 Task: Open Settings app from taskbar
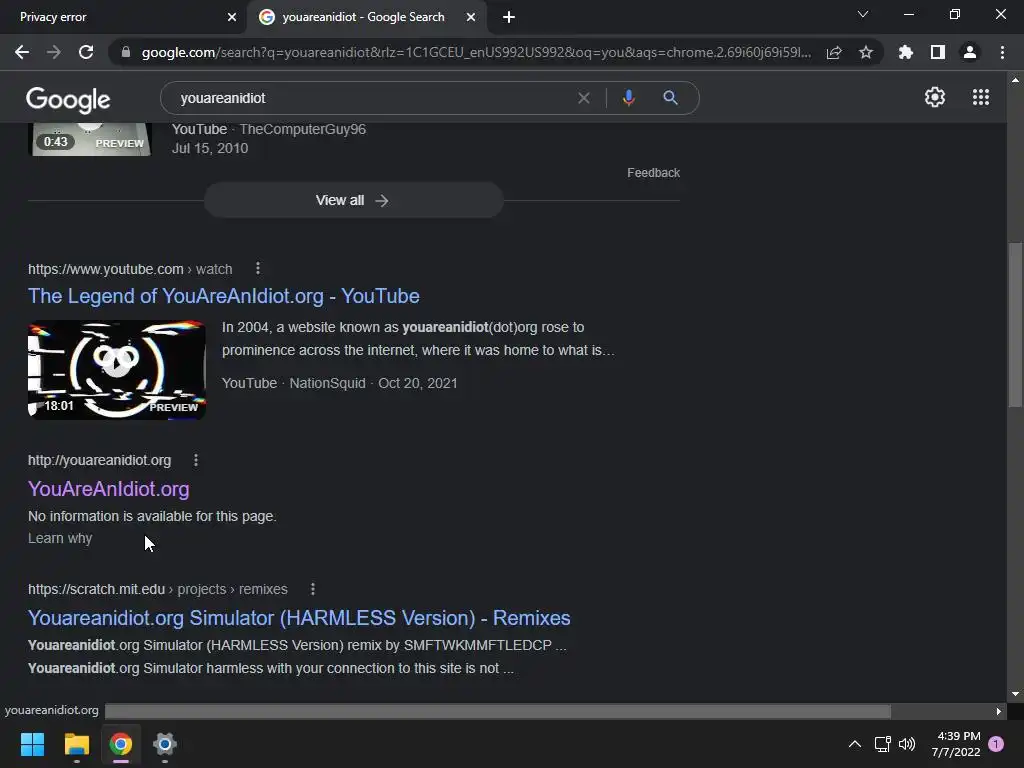(165, 744)
